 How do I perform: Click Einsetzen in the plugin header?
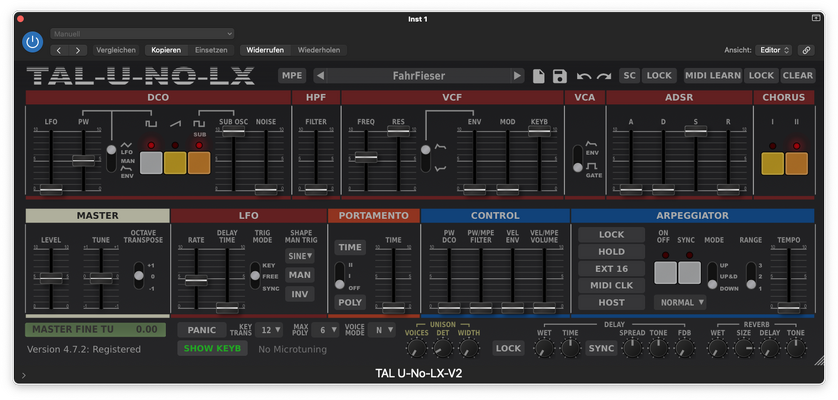pos(211,50)
